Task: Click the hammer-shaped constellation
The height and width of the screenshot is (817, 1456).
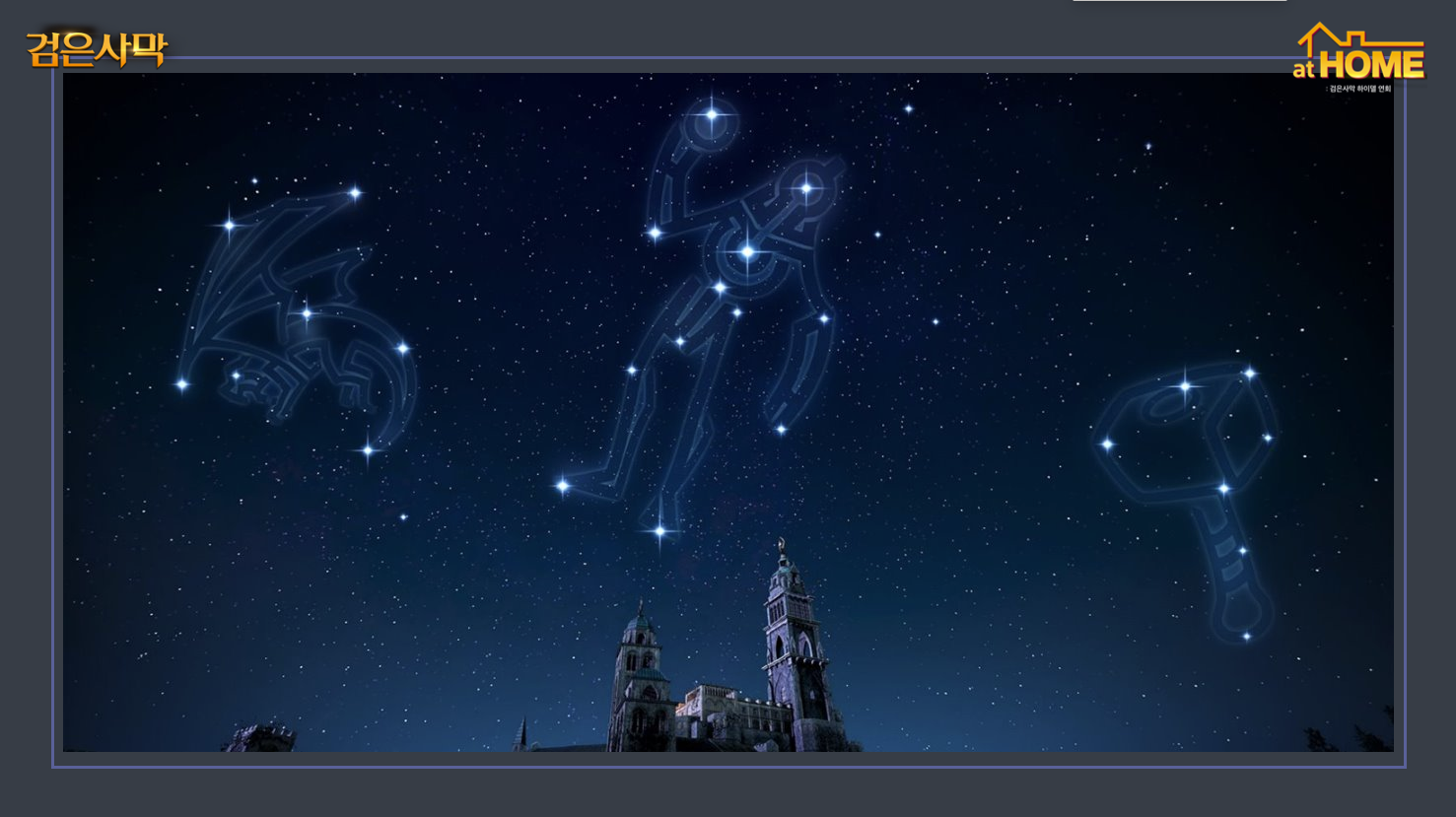Action: (x=1190, y=502)
